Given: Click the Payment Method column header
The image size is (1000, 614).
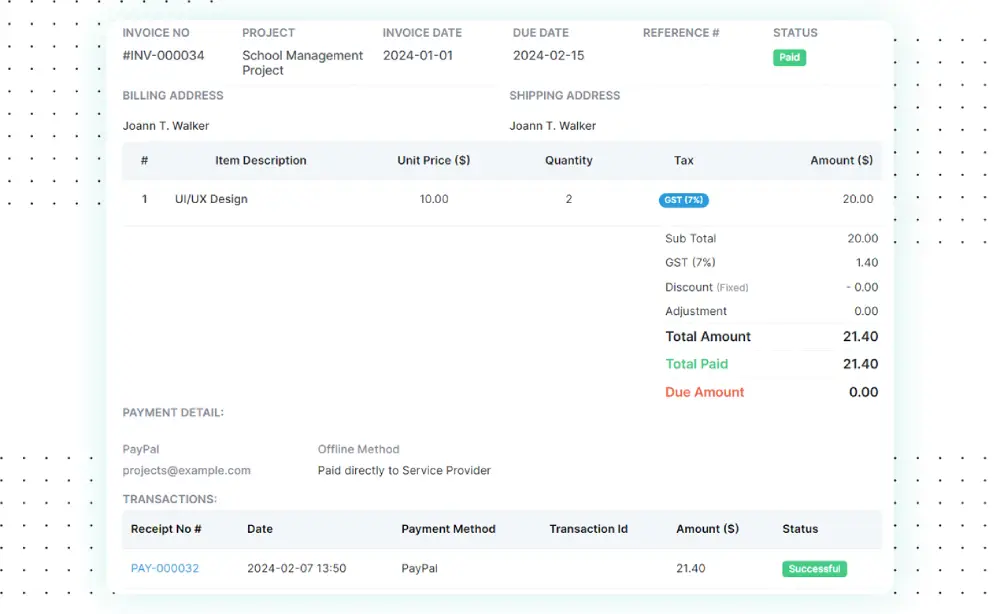Looking at the screenshot, I should point(449,529).
